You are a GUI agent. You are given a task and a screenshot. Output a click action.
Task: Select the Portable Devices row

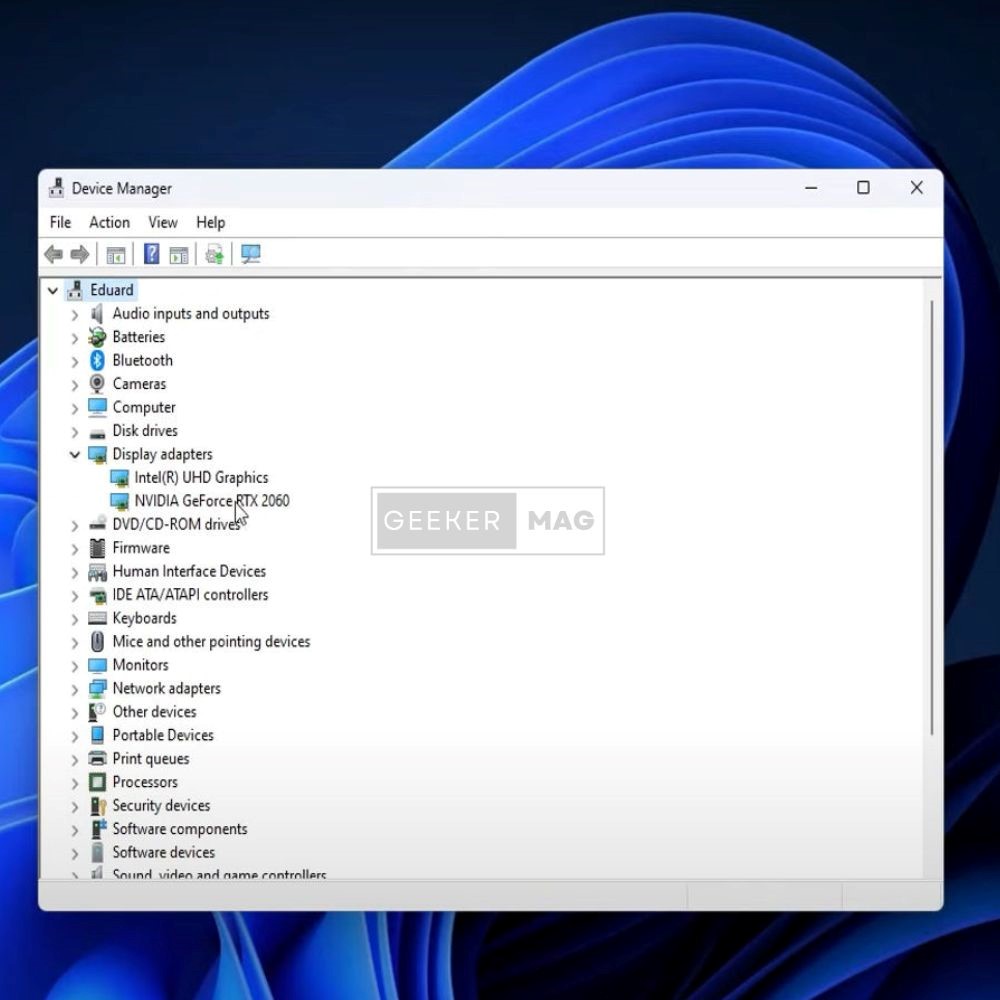163,735
